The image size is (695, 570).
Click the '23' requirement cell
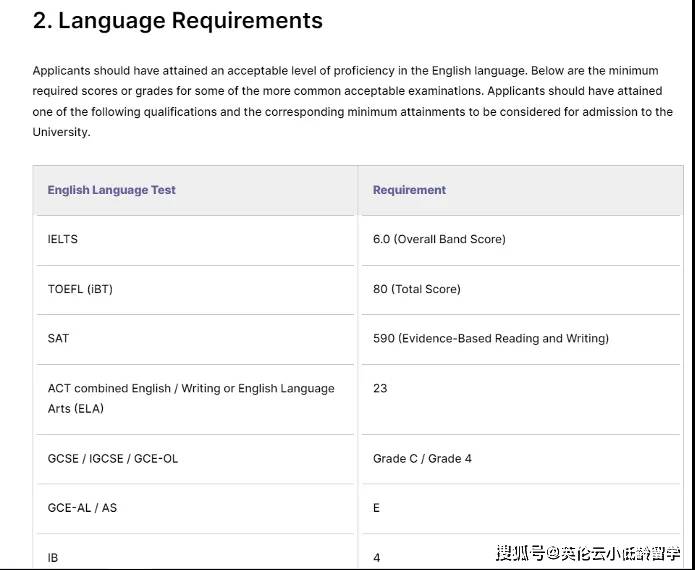(x=520, y=399)
